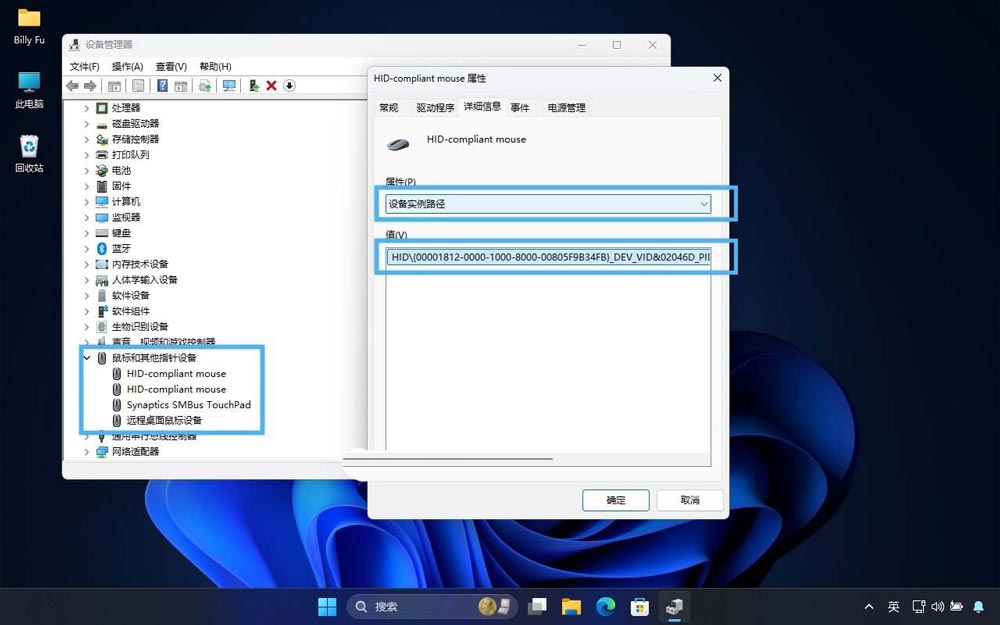The image size is (1000, 625).
Task: Click the notification bell in the system tray
Action: 978,606
